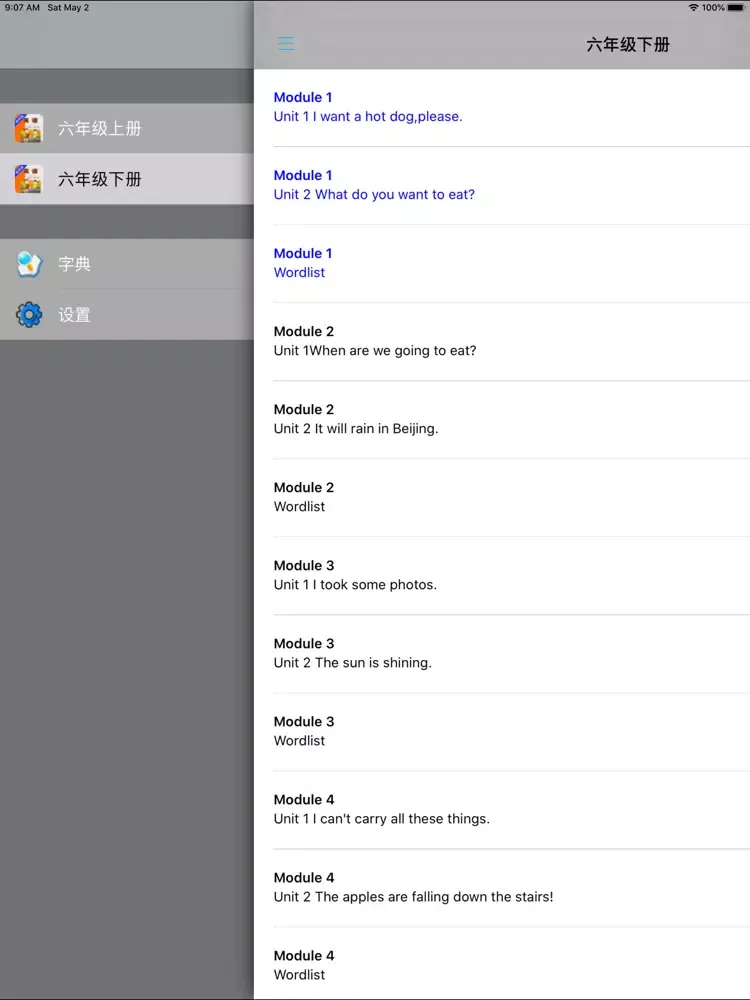The height and width of the screenshot is (1000, 750).
Task: Open the Module 1 Wordlist
Action: tap(502, 263)
